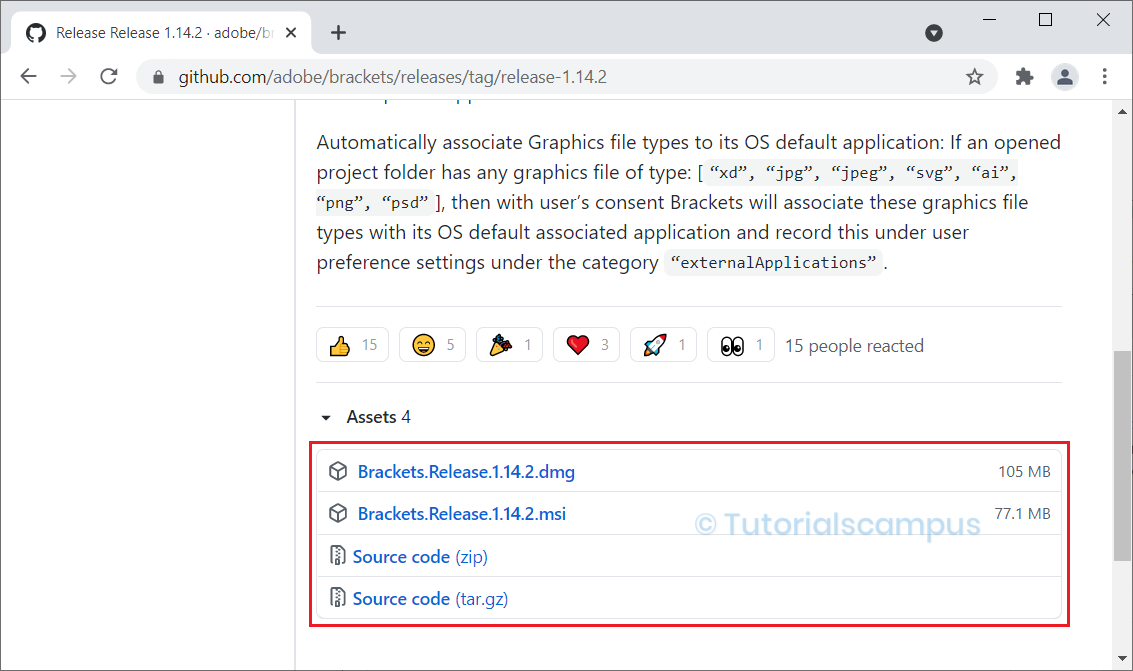This screenshot has height=671, width=1133.
Task: Add a heart reaction
Action: (x=586, y=345)
